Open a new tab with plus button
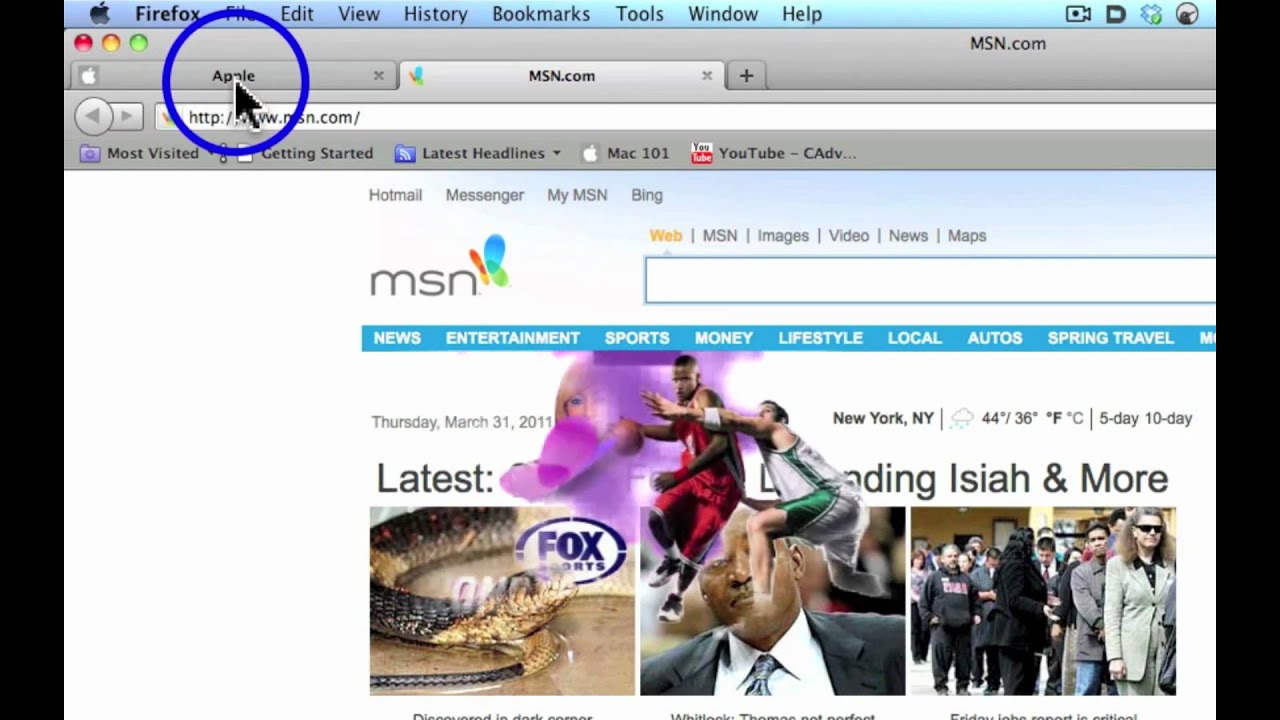Viewport: 1280px width, 720px height. [746, 76]
